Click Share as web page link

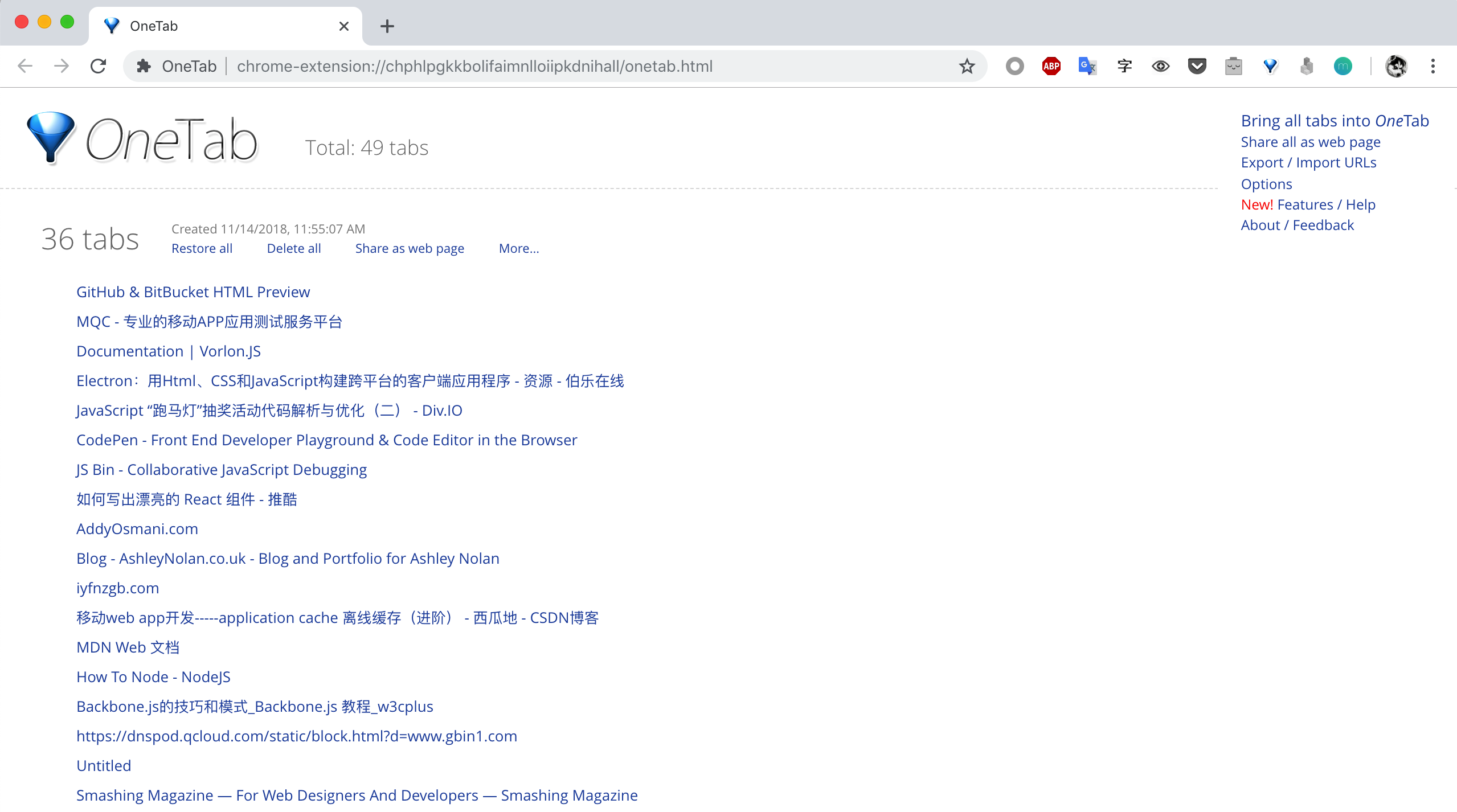coord(409,248)
